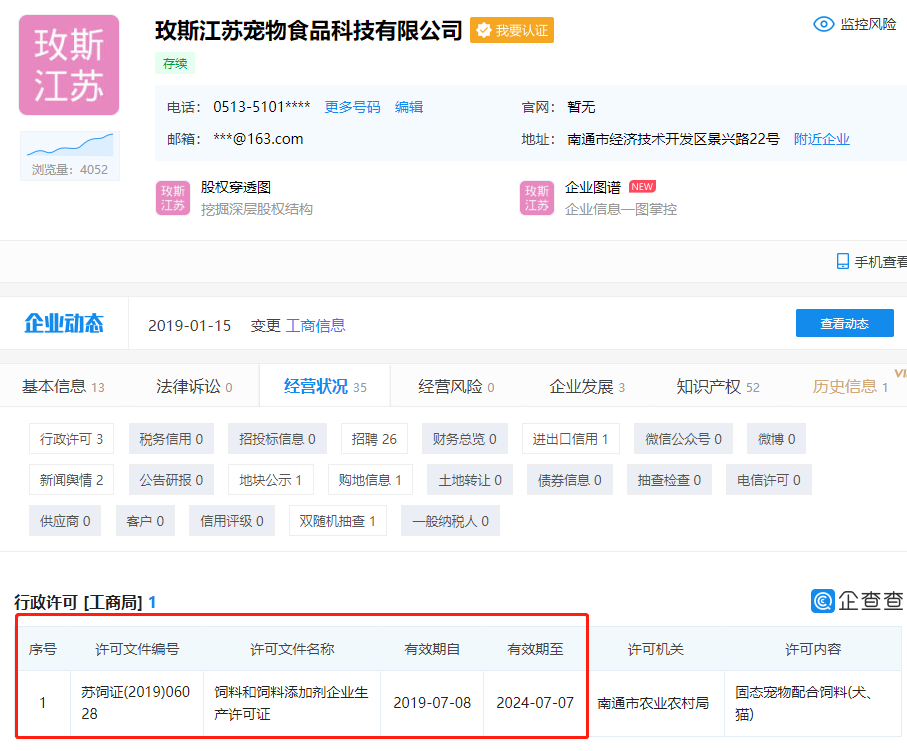The height and width of the screenshot is (751, 907).
Task: Click the 企业图谱 title text
Action: 592,187
